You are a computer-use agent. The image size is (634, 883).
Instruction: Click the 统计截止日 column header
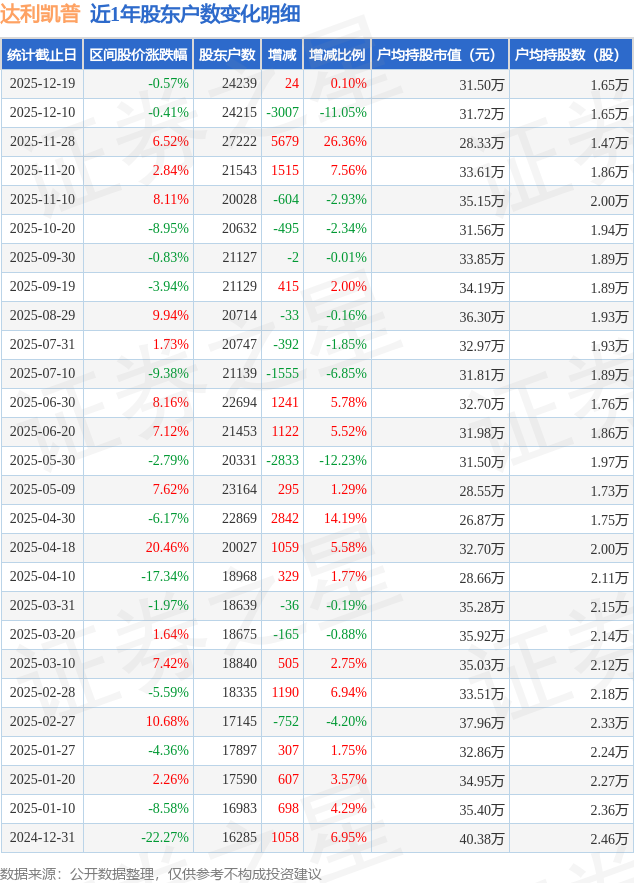[42, 55]
